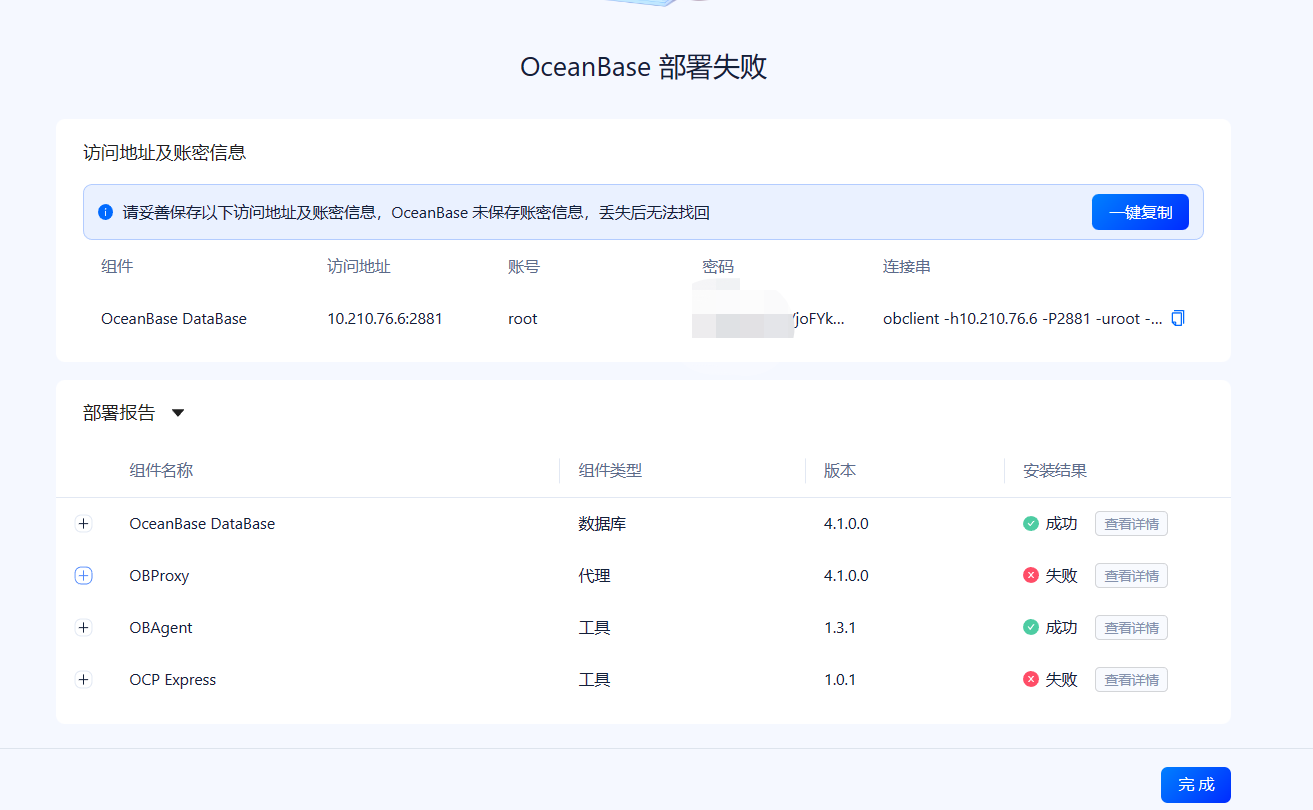
Task: Click the 访问地址及账密信息 heading
Action: pyautogui.click(x=165, y=153)
